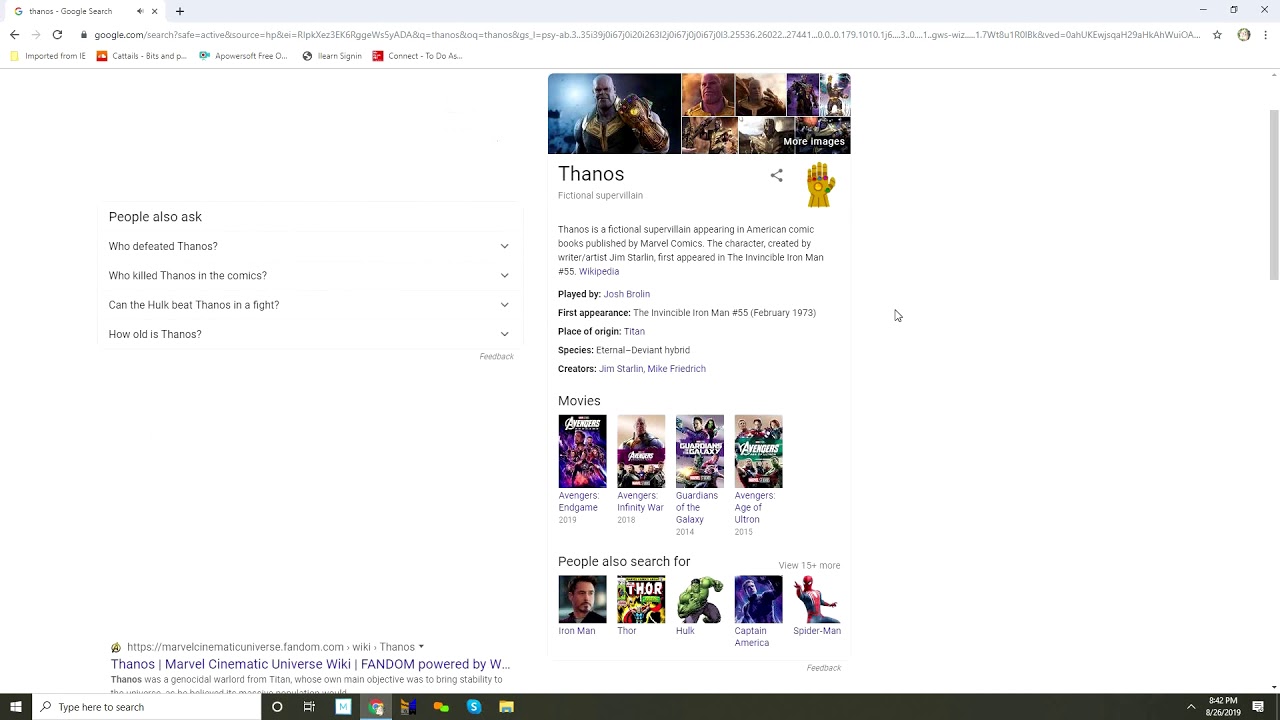Open a new tab with plus button
Screen dimensions: 1280x720
coord(180,11)
